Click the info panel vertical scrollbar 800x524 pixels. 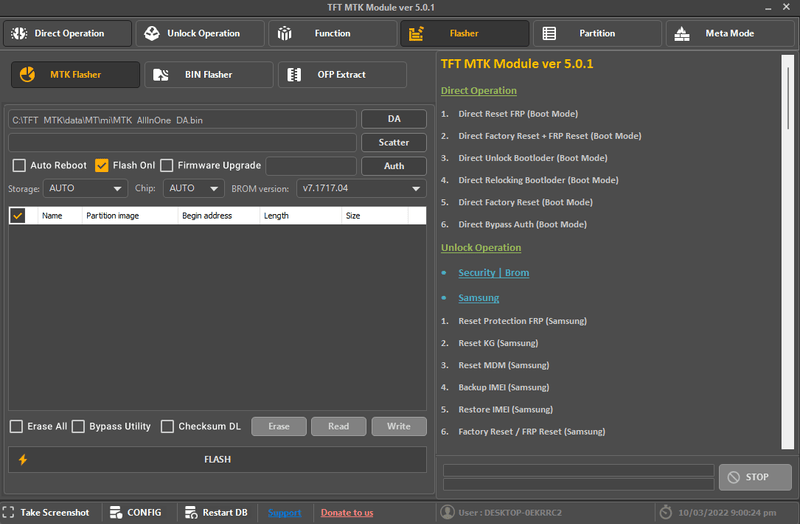(788, 252)
